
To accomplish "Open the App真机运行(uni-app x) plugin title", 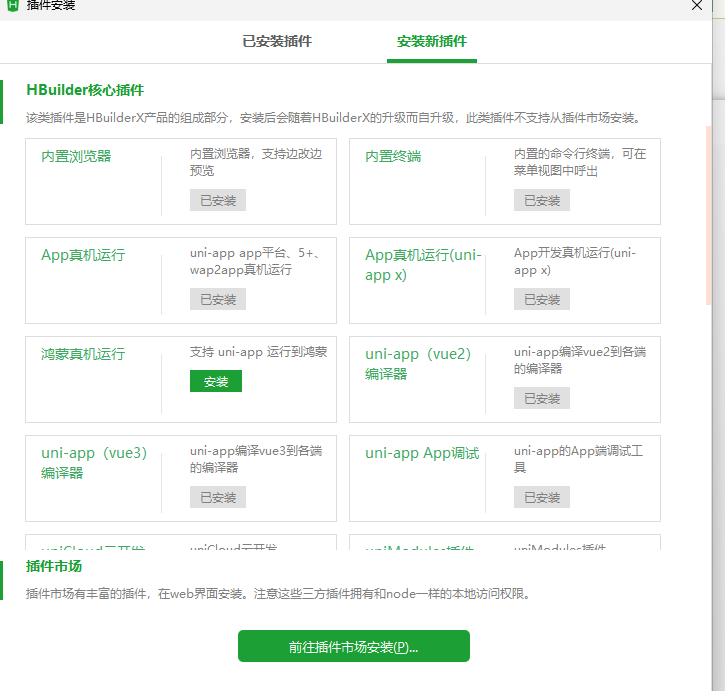I will click(x=423, y=265).
